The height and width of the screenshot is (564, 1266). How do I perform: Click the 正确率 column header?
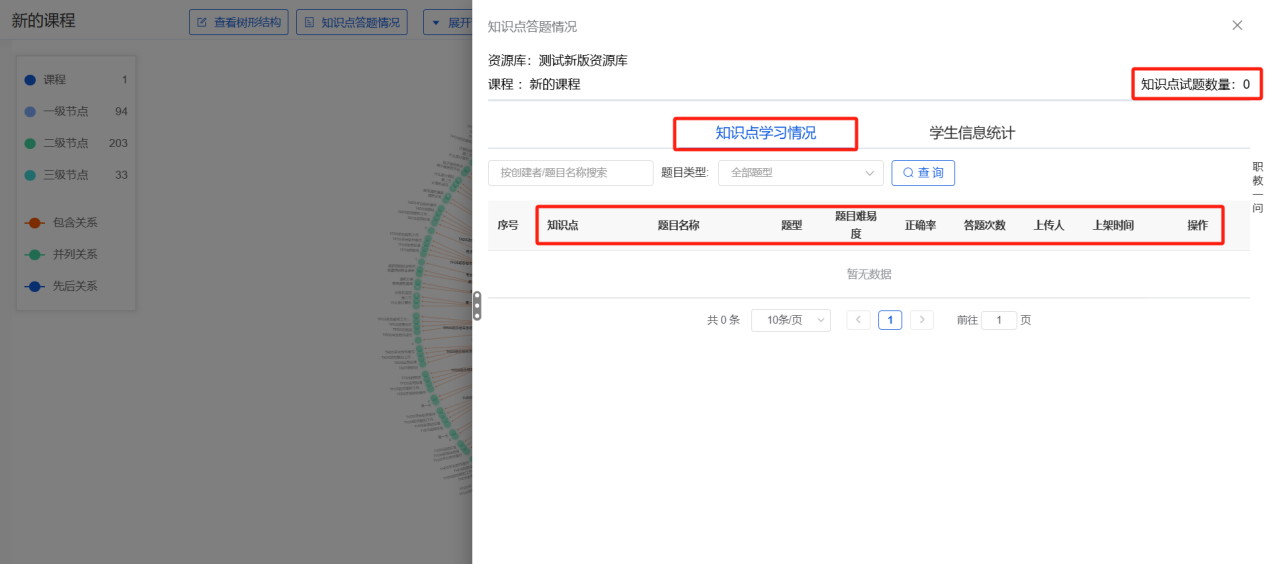(x=920, y=225)
